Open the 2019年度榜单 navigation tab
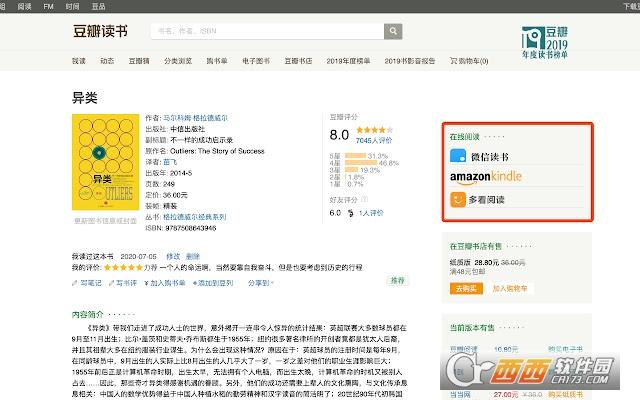This screenshot has width=640, height=400. (x=348, y=61)
